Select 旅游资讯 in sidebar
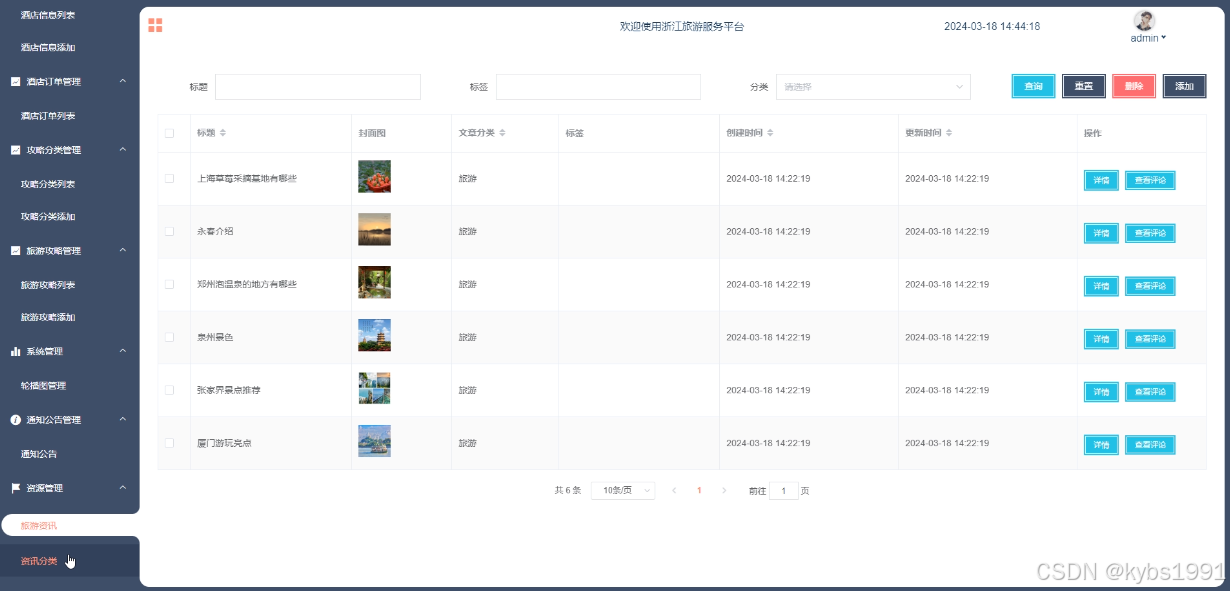This screenshot has width=1230, height=591. [x=39, y=525]
